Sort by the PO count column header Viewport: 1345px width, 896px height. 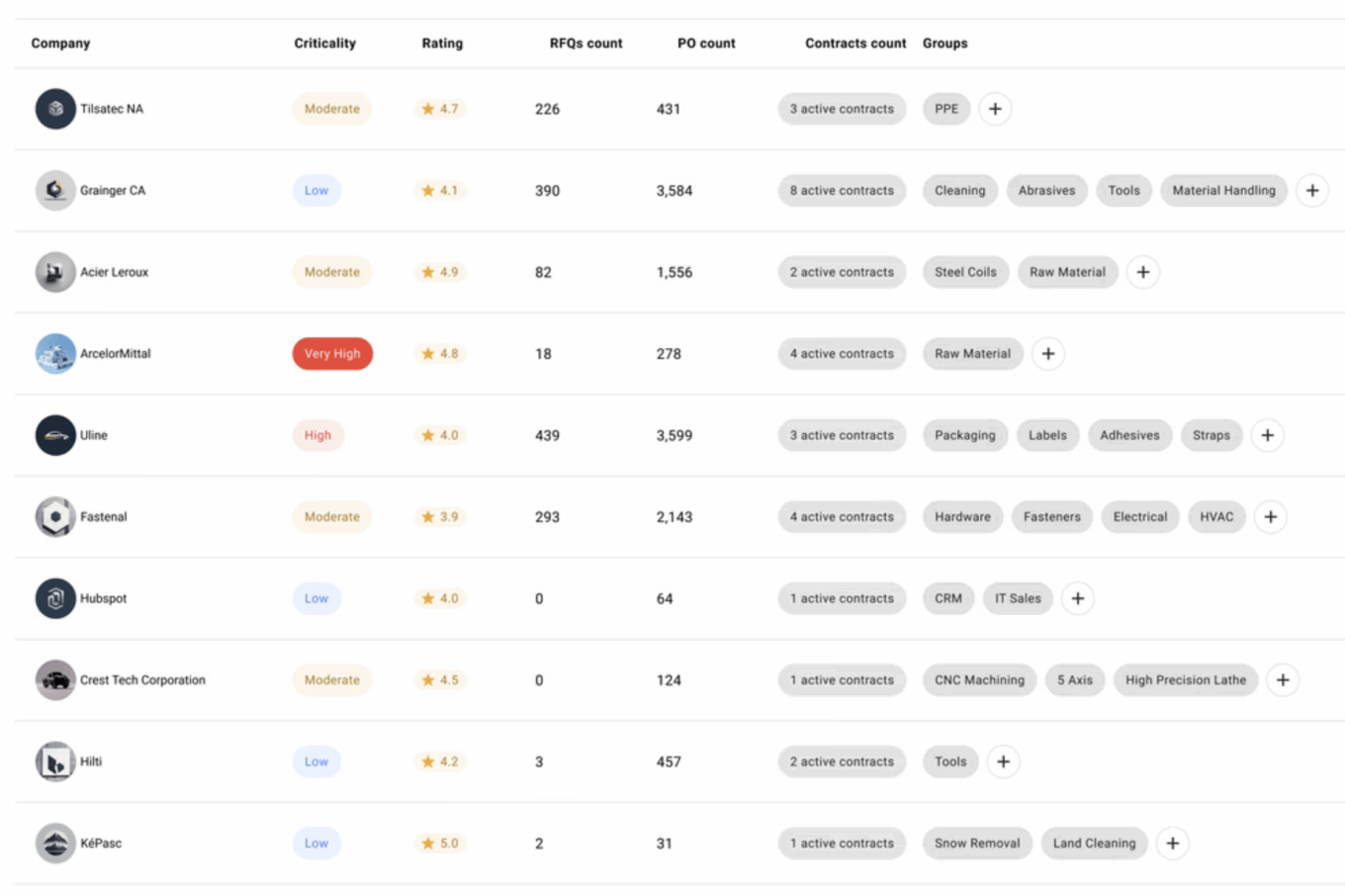click(x=706, y=44)
